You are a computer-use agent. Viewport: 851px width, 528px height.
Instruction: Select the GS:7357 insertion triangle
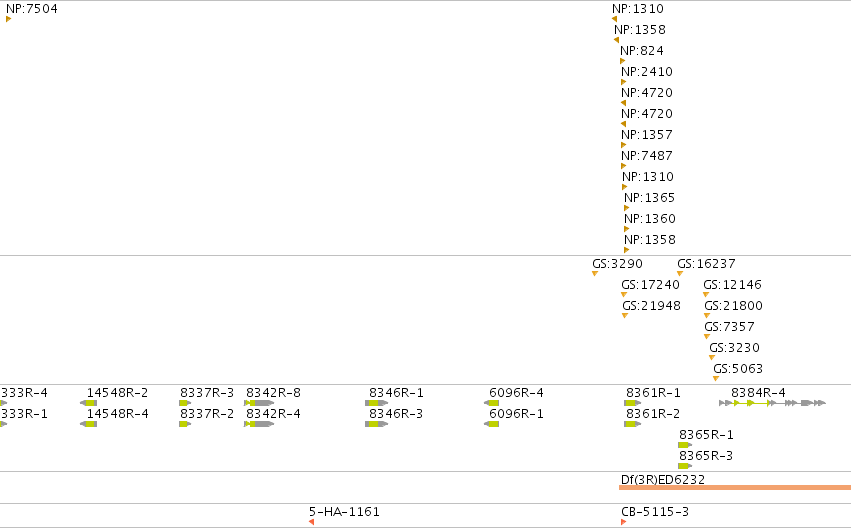(x=707, y=336)
